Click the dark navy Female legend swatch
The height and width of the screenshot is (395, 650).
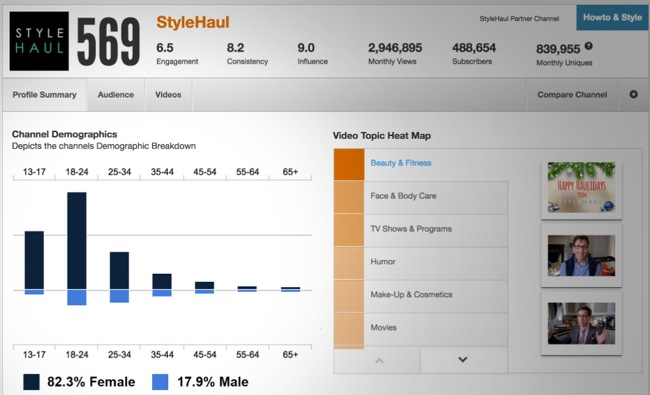[32, 382]
